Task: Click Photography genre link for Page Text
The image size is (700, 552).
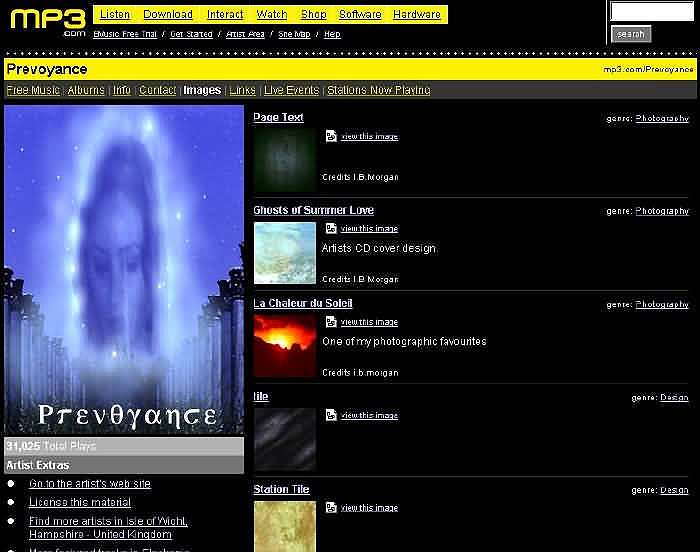Action: coord(662,118)
